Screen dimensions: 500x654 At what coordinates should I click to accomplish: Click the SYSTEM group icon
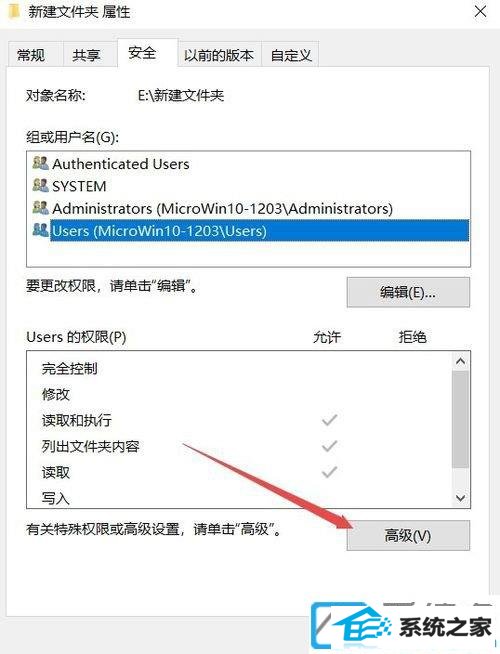coord(40,185)
